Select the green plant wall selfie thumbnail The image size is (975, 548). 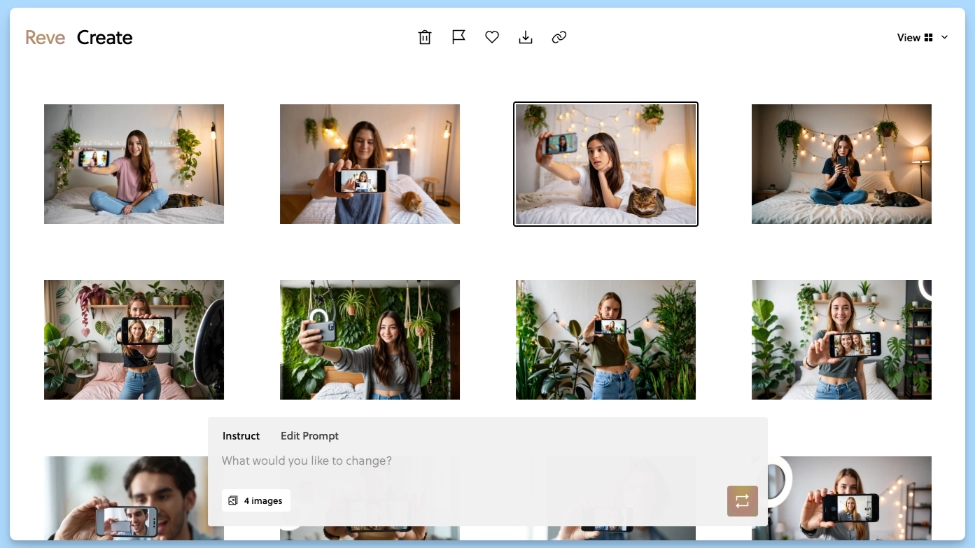click(370, 340)
